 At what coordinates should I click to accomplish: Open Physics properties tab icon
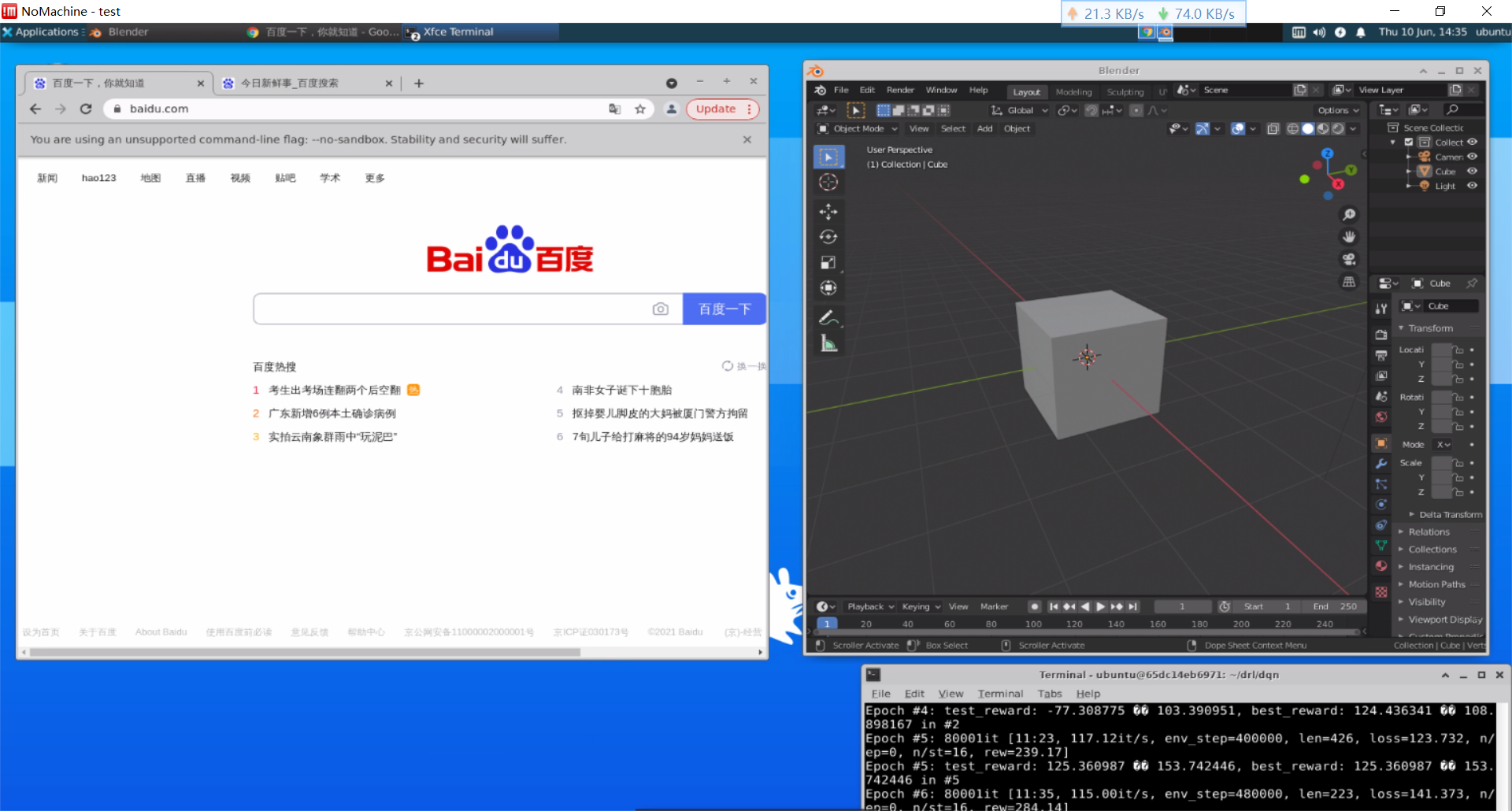1381,505
